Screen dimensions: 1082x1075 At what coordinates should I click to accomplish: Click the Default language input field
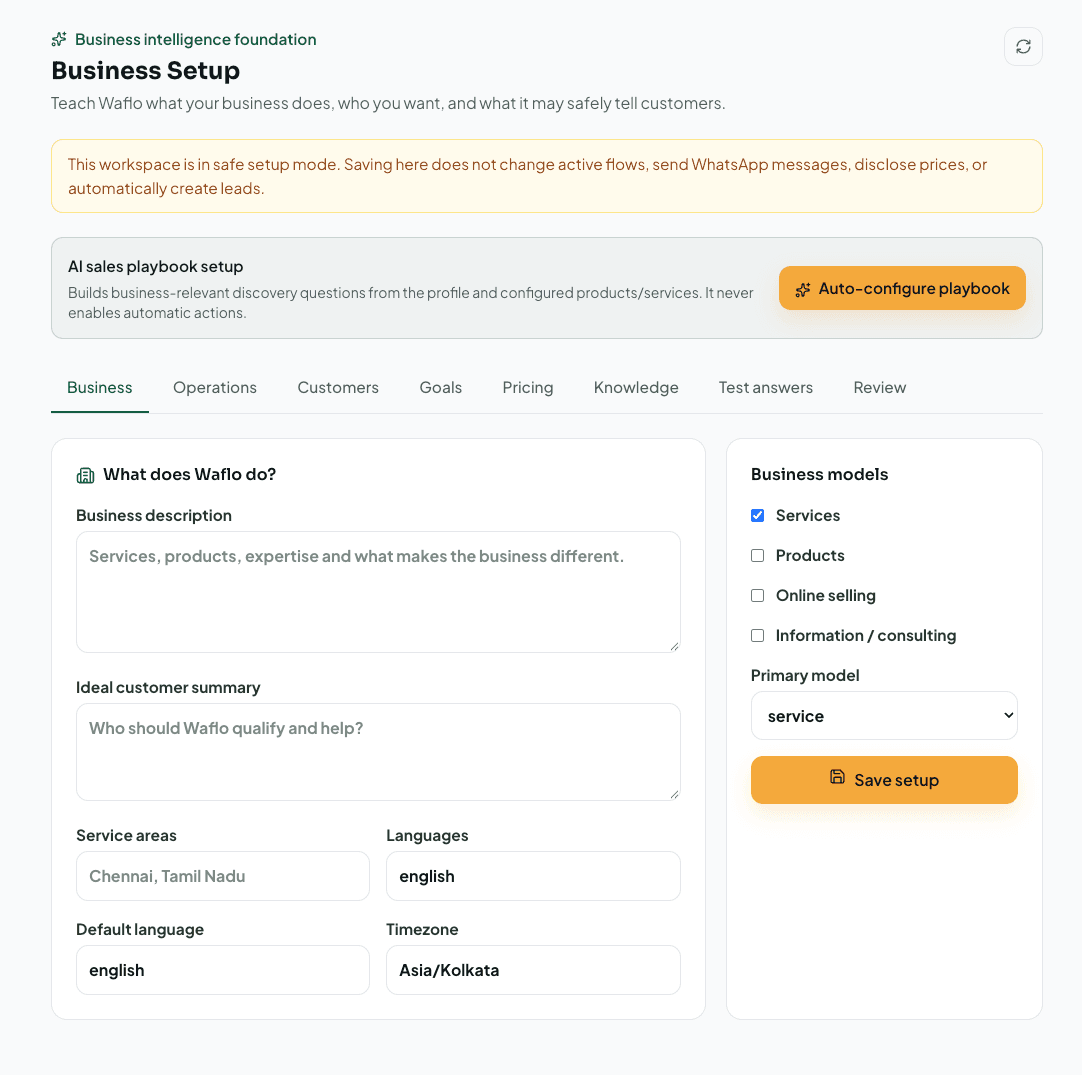coord(223,970)
